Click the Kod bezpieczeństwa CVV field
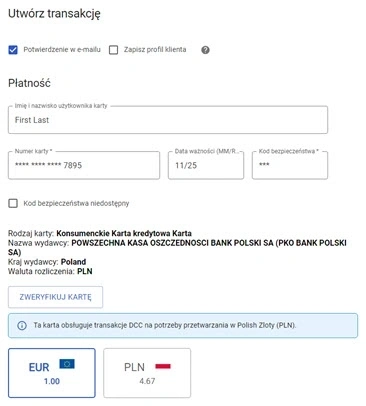Image resolution: width=366 pixels, height=406 pixels. click(290, 165)
